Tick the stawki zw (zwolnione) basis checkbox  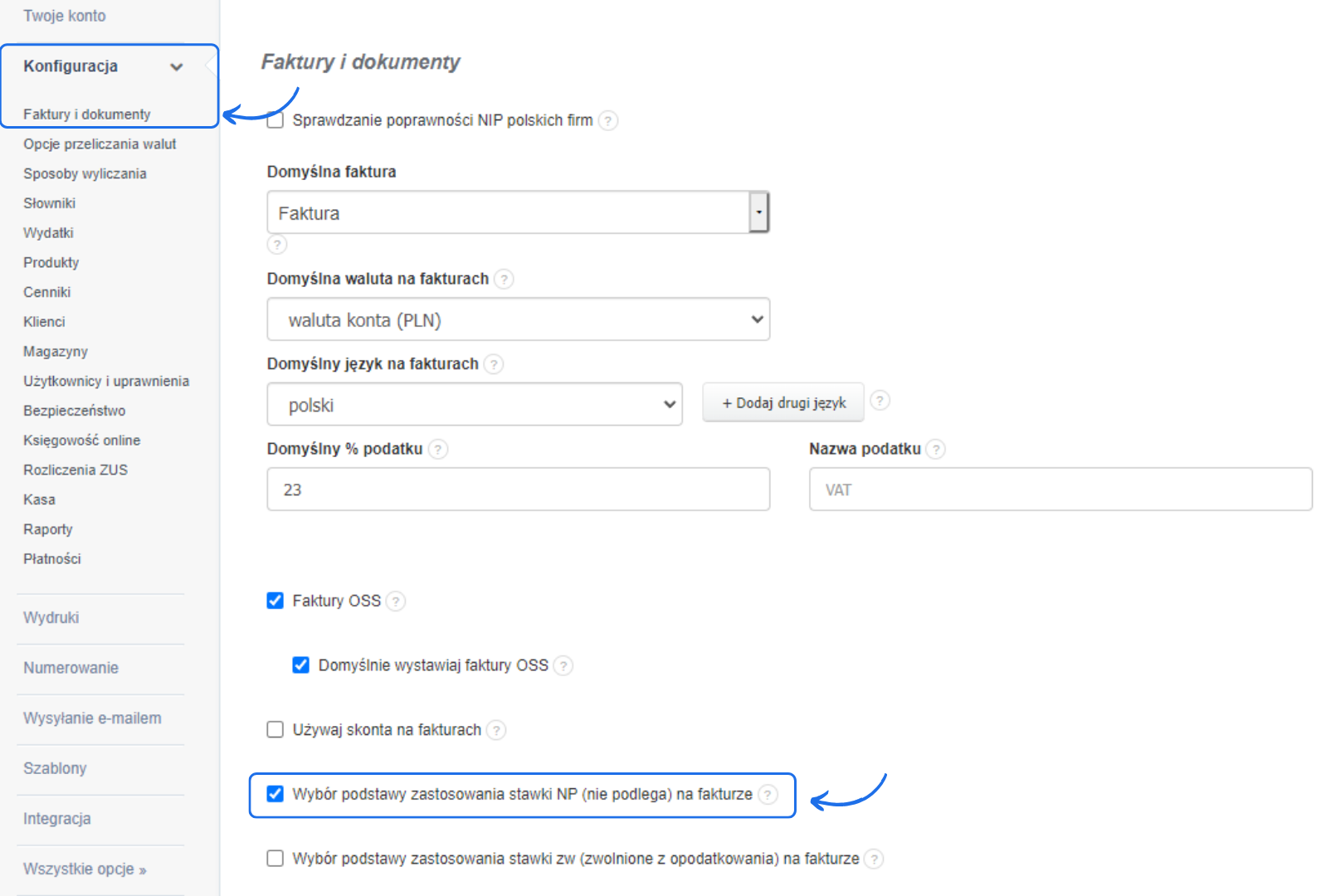pos(275,858)
